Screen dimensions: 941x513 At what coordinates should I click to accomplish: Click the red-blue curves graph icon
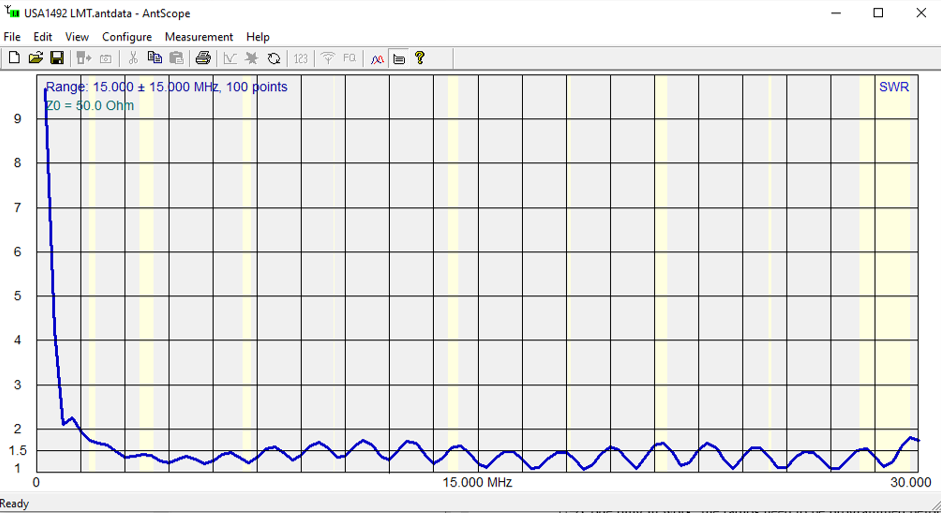click(x=377, y=58)
